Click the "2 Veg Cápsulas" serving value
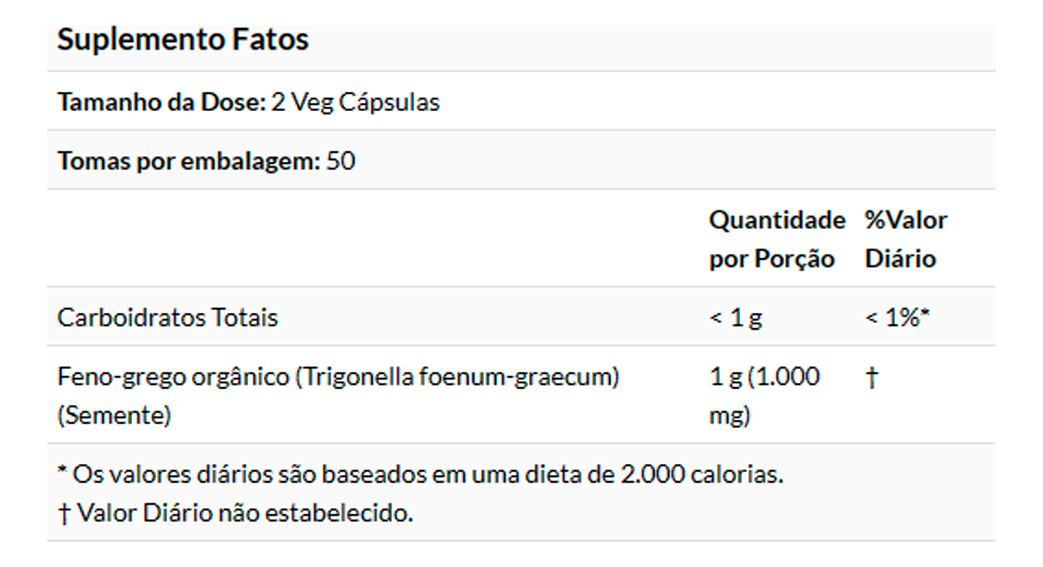The width and height of the screenshot is (1043, 567). pyautogui.click(x=355, y=102)
